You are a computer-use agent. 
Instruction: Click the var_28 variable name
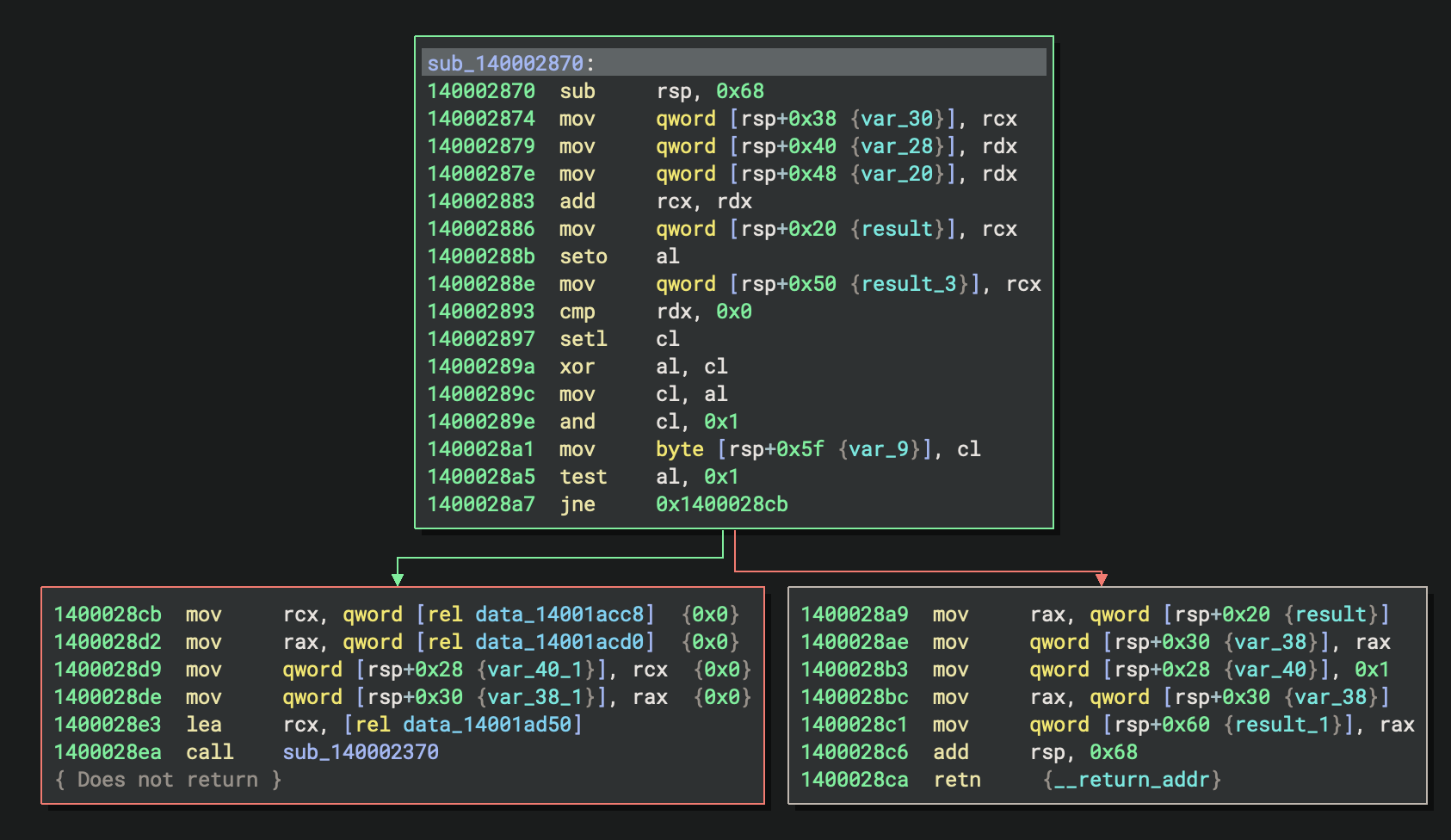(x=897, y=146)
